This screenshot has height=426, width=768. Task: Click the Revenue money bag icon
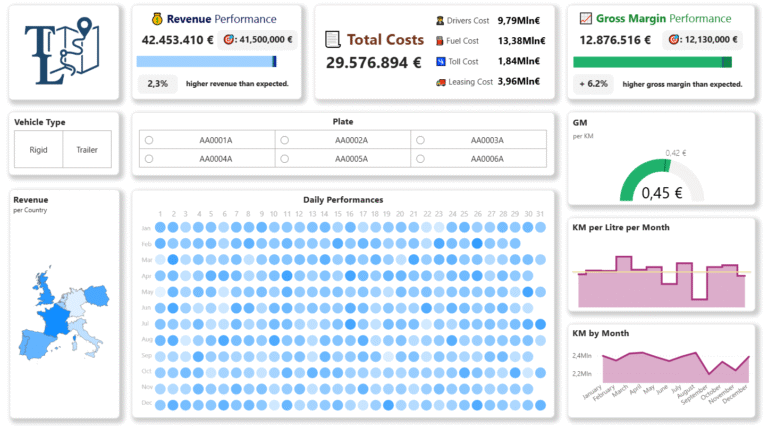tap(156, 18)
